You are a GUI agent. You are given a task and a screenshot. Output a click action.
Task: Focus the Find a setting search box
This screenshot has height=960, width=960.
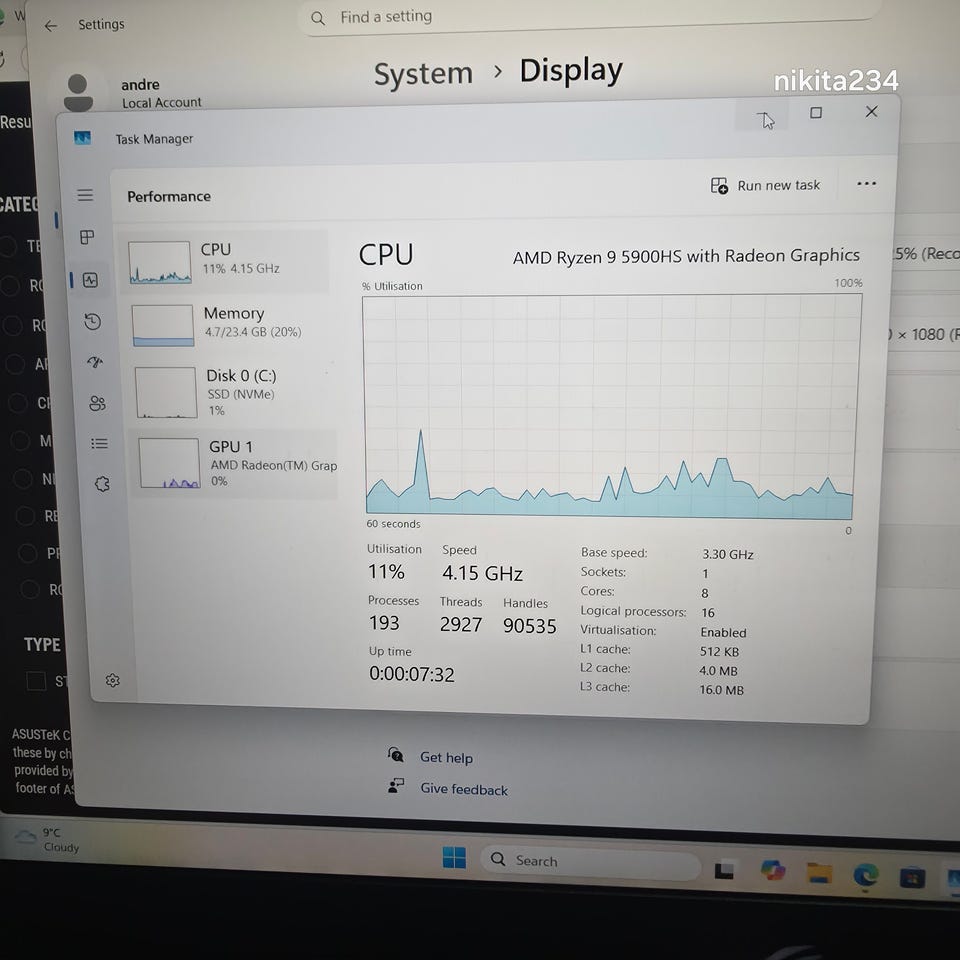pyautogui.click(x=588, y=18)
